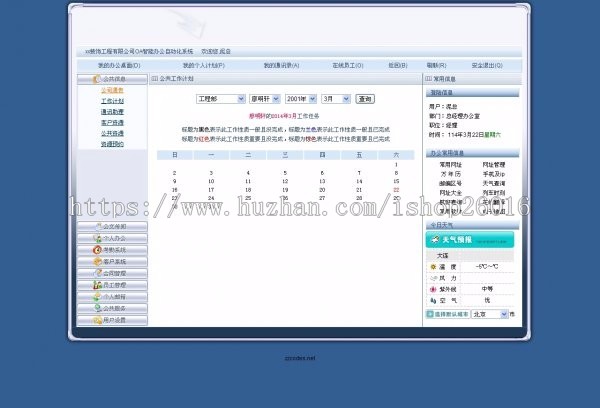
Task: Open the 工作计划 link
Action: point(112,101)
